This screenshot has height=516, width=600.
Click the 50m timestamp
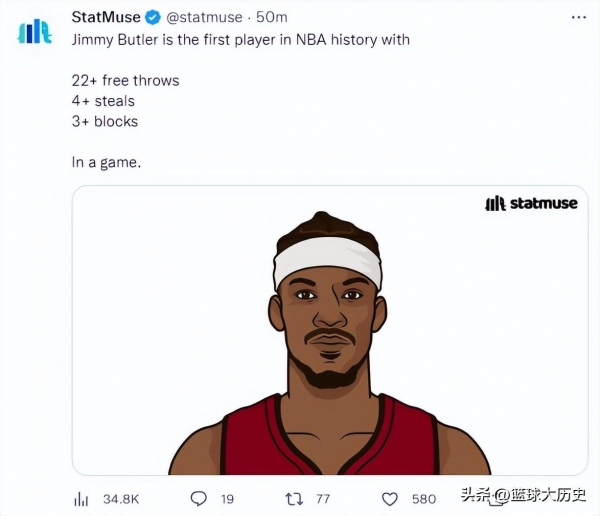coord(272,17)
